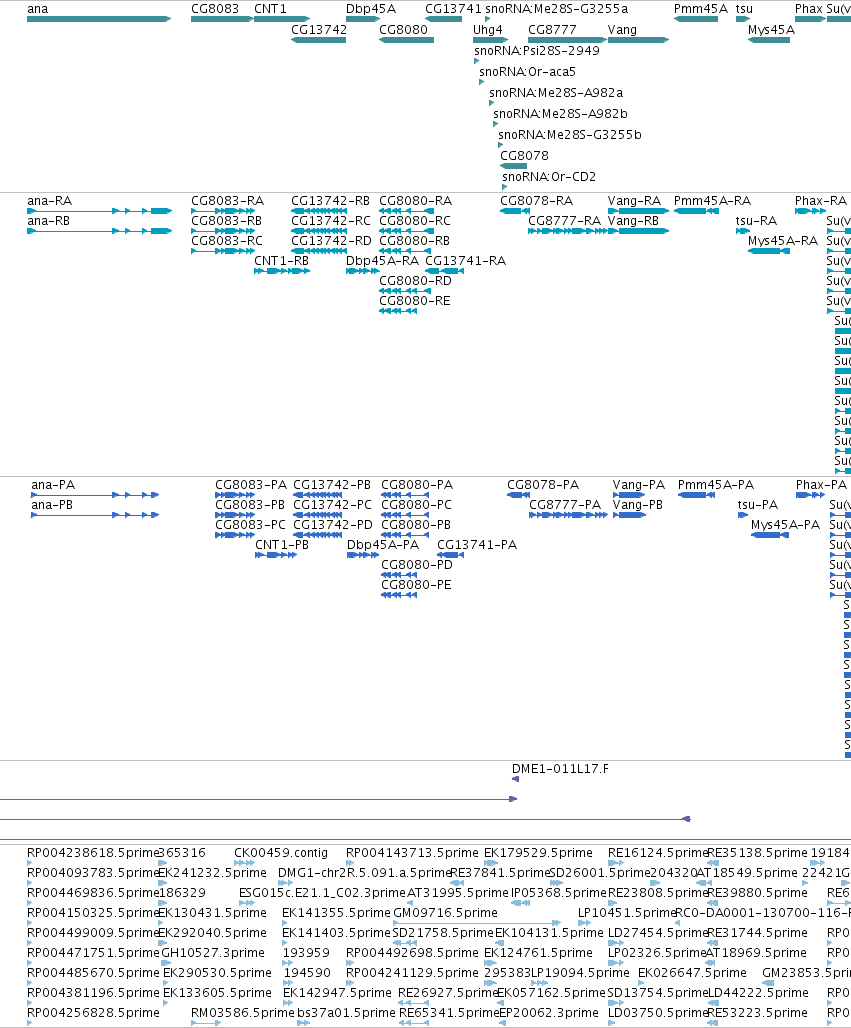Open the CG13742-RD transcript label
The height and width of the screenshot is (1028, 851).
pos(331,241)
